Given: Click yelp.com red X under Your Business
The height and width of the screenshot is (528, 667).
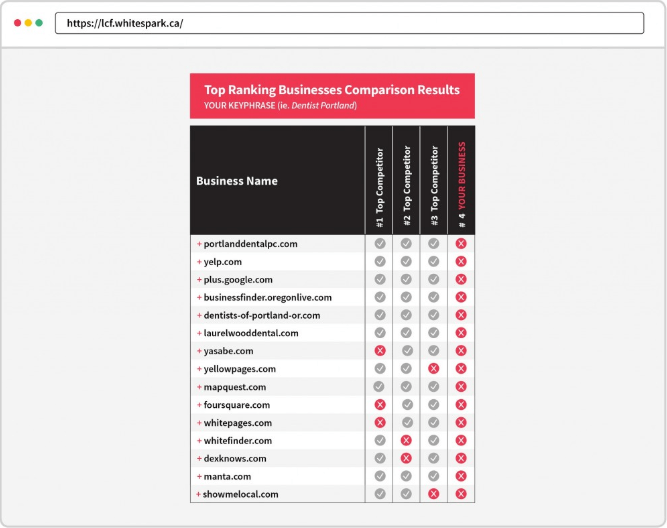Looking at the screenshot, I should point(461,262).
